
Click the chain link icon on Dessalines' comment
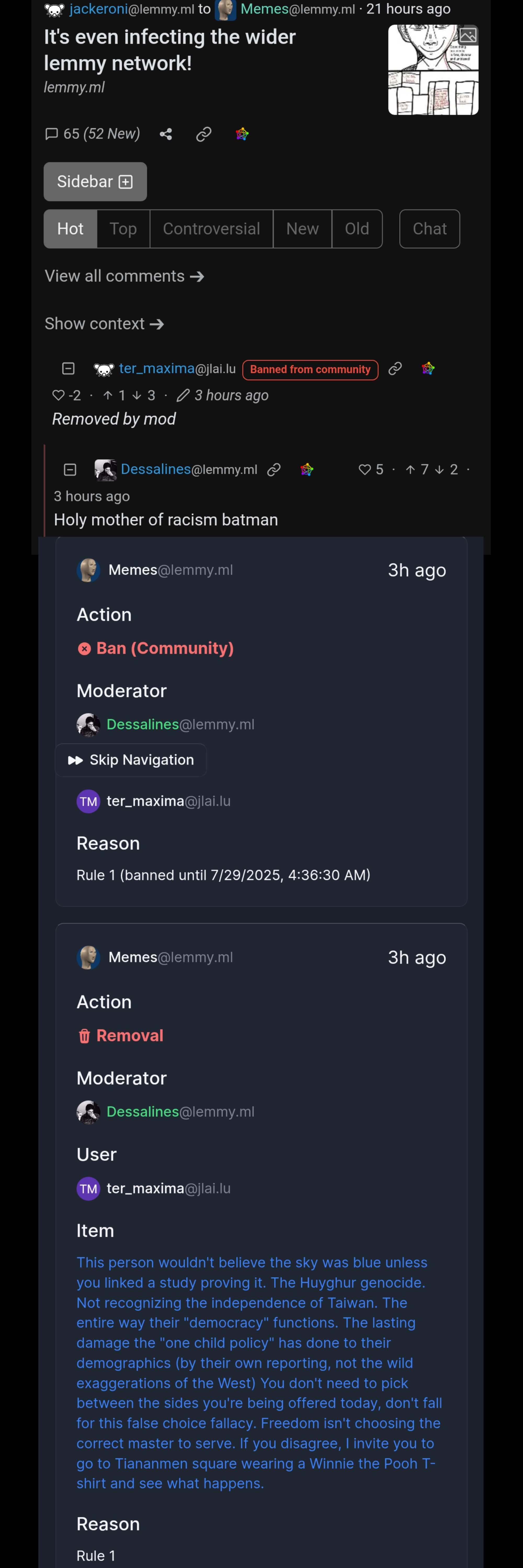274,469
